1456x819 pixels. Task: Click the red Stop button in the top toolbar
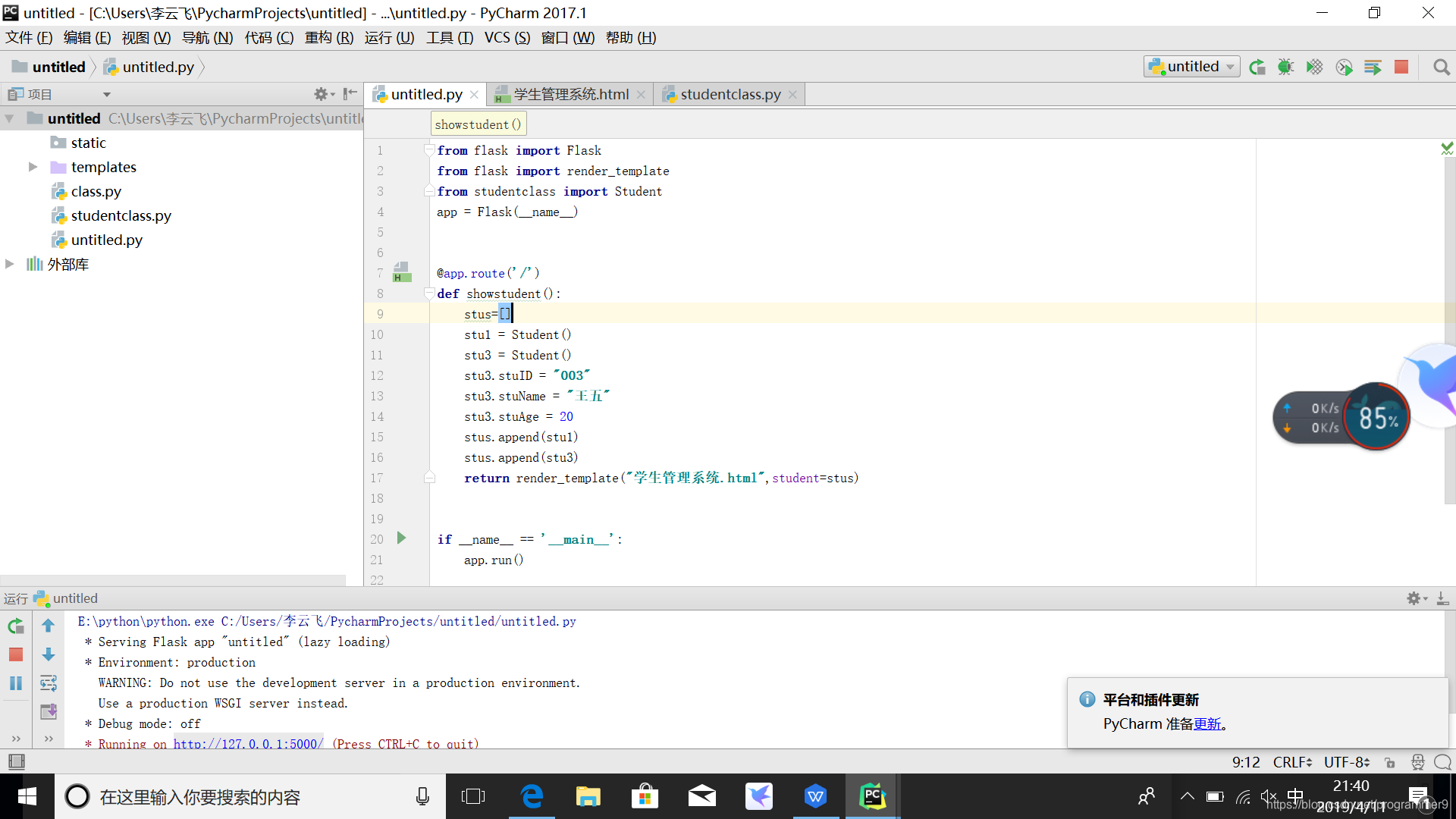[x=1401, y=67]
